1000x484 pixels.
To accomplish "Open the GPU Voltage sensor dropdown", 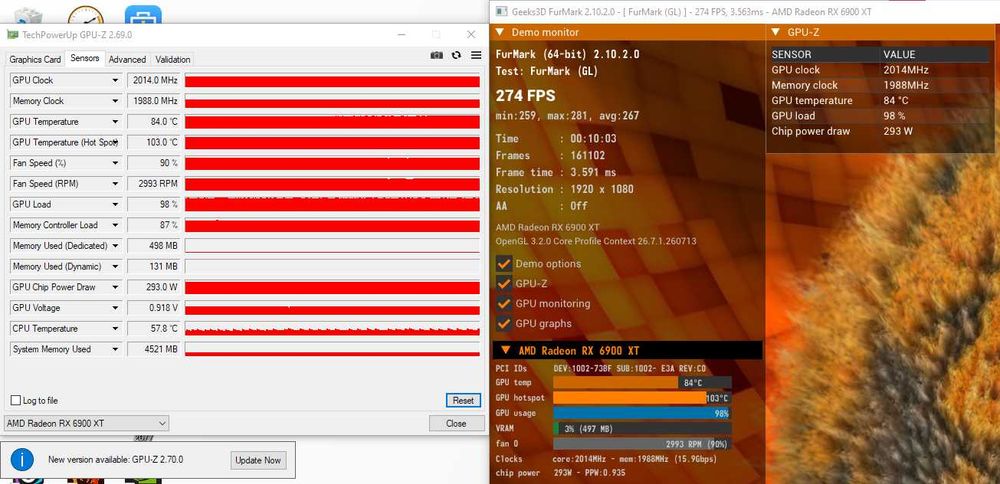I will coord(115,308).
